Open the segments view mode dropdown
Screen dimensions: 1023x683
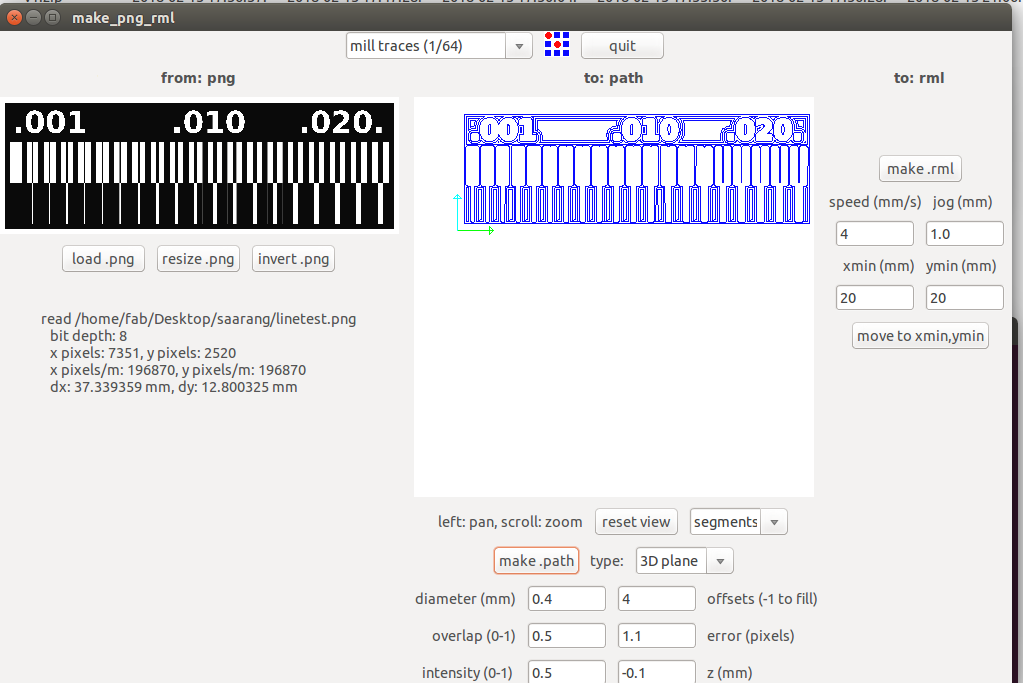pos(739,522)
